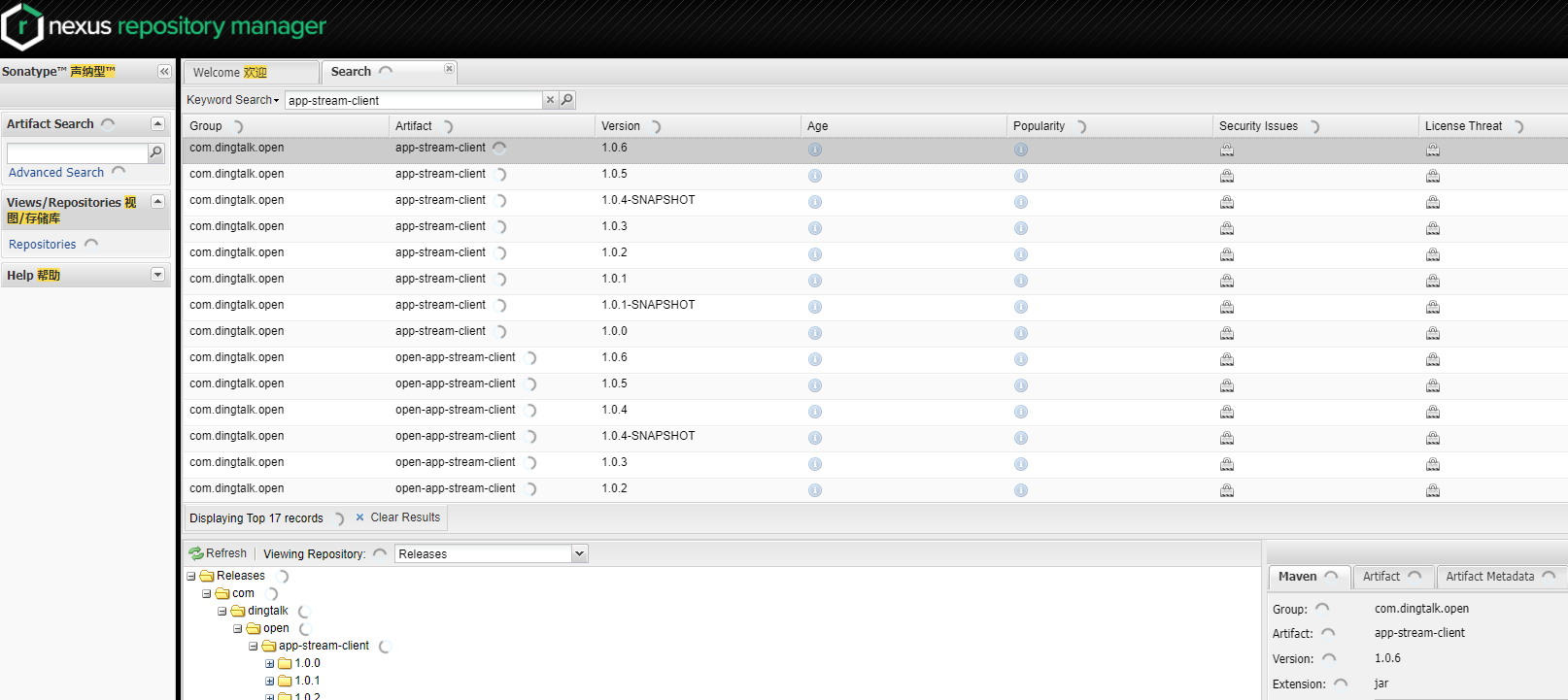Collapse the open tree node

tap(238, 628)
